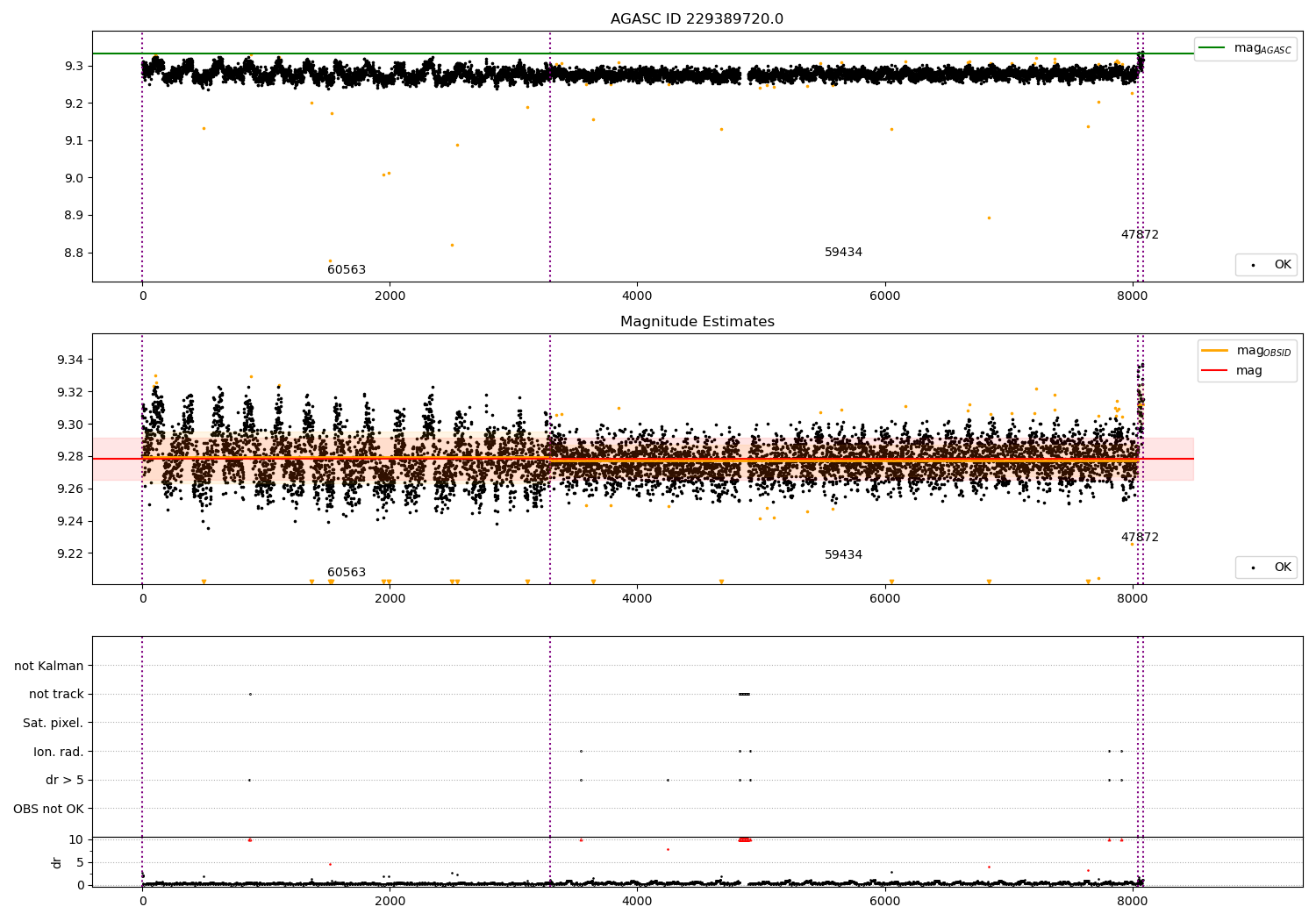Click the green line sample in the mag AGASC legend
This screenshot has height=921, width=1316.
pyautogui.click(x=1212, y=48)
